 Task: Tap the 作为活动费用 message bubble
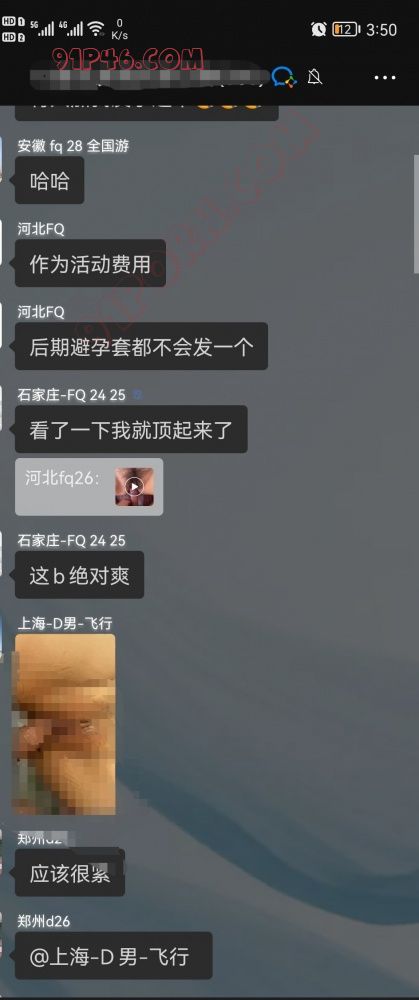point(90,263)
